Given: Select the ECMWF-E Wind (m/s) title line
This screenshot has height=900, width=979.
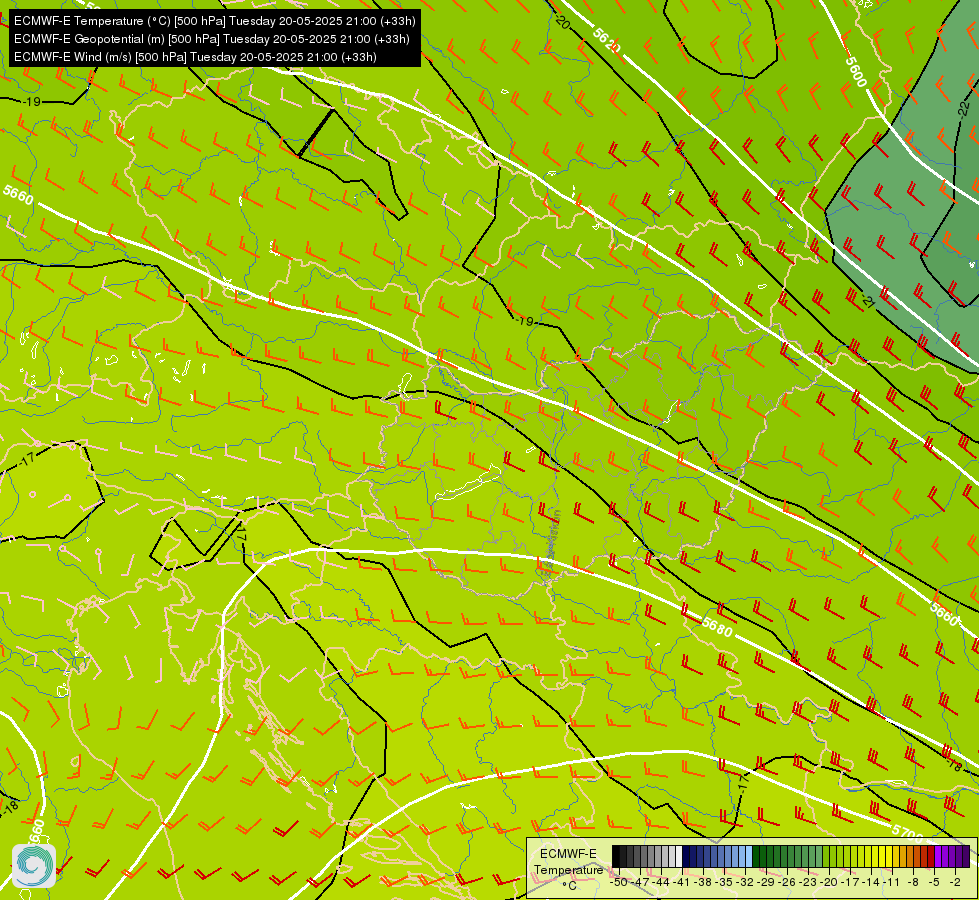Looking at the screenshot, I should (x=195, y=57).
